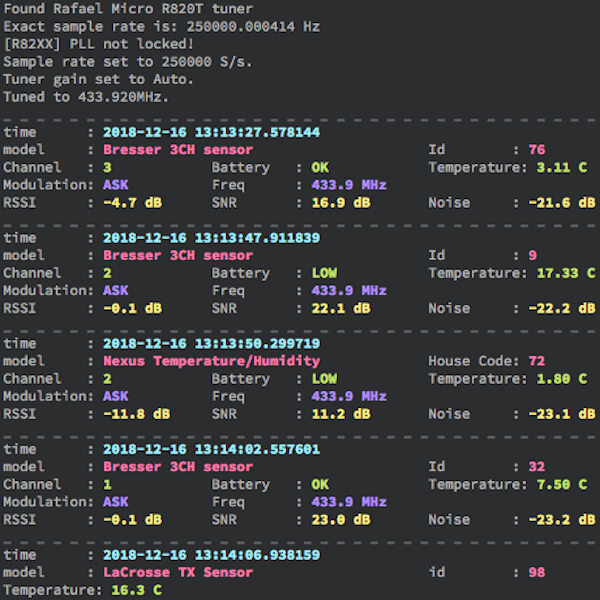Click the LaCrosse id value '98'
Viewport: 600px width, 600px height.
[x=537, y=572]
